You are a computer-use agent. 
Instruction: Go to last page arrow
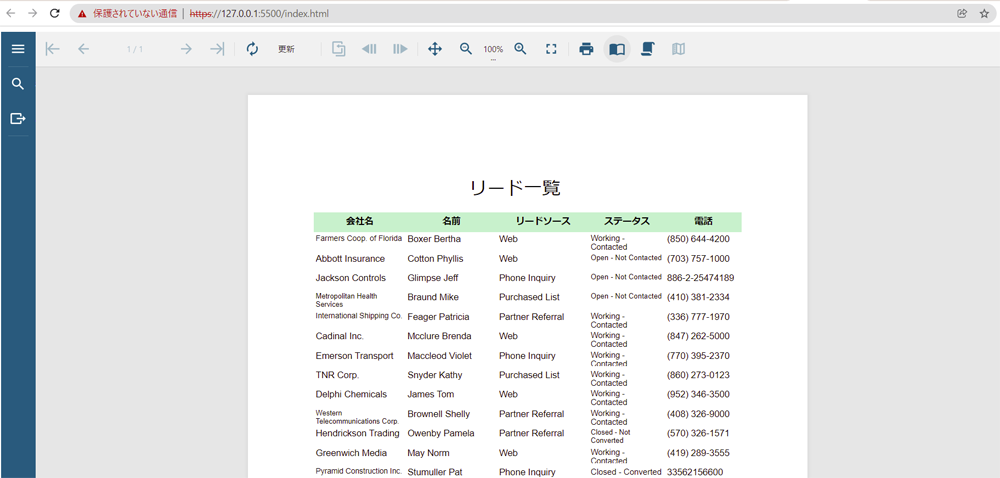217,49
